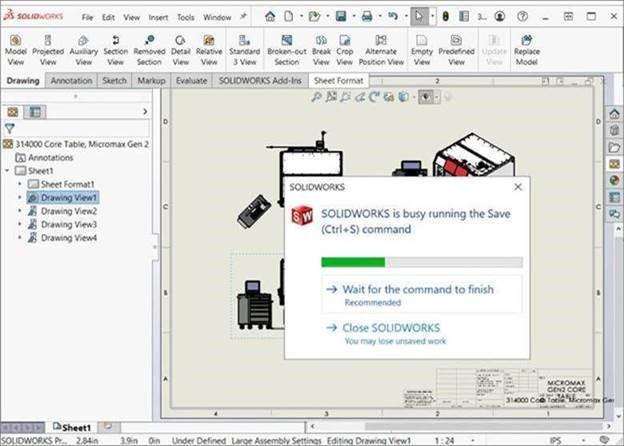This screenshot has height=446, width=624.
Task: Click the Replace Model tool
Action: point(526,50)
